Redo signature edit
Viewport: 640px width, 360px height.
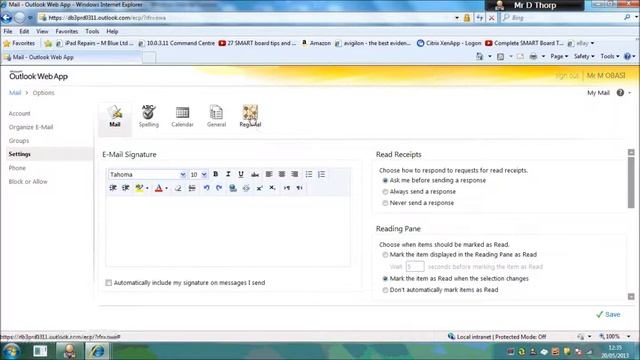coord(219,188)
